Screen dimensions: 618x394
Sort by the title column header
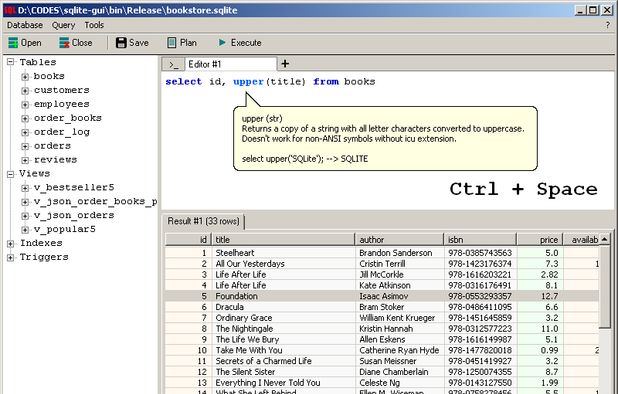283,239
